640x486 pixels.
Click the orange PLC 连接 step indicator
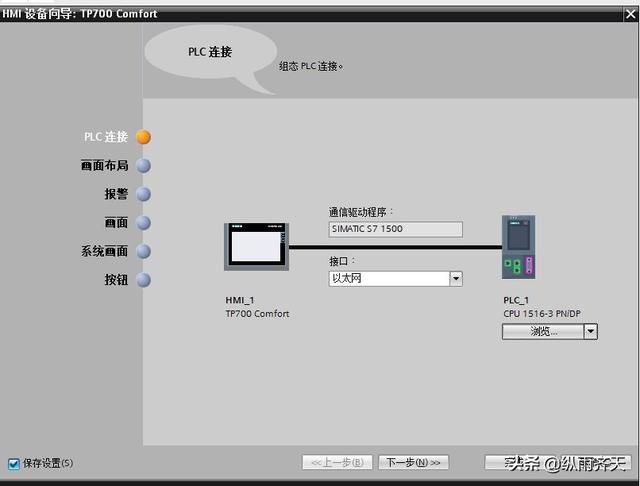pos(143,137)
